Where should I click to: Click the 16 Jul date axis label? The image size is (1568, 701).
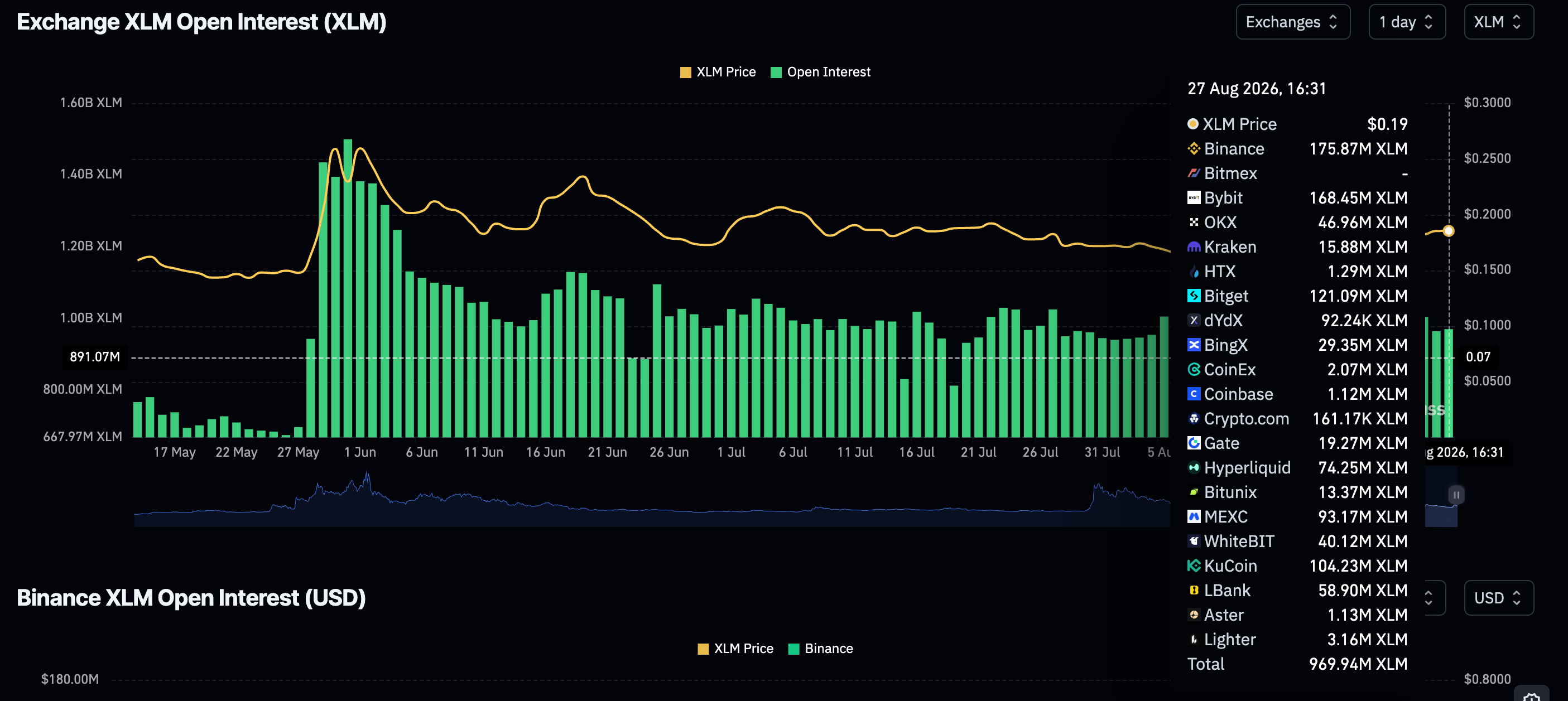pos(917,452)
